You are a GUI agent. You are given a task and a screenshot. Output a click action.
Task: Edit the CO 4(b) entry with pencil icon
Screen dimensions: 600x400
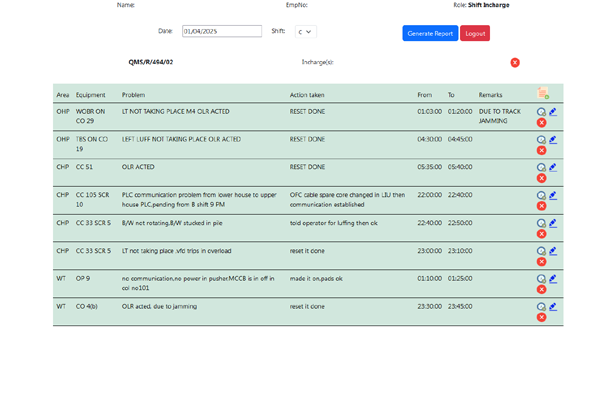[553, 307]
